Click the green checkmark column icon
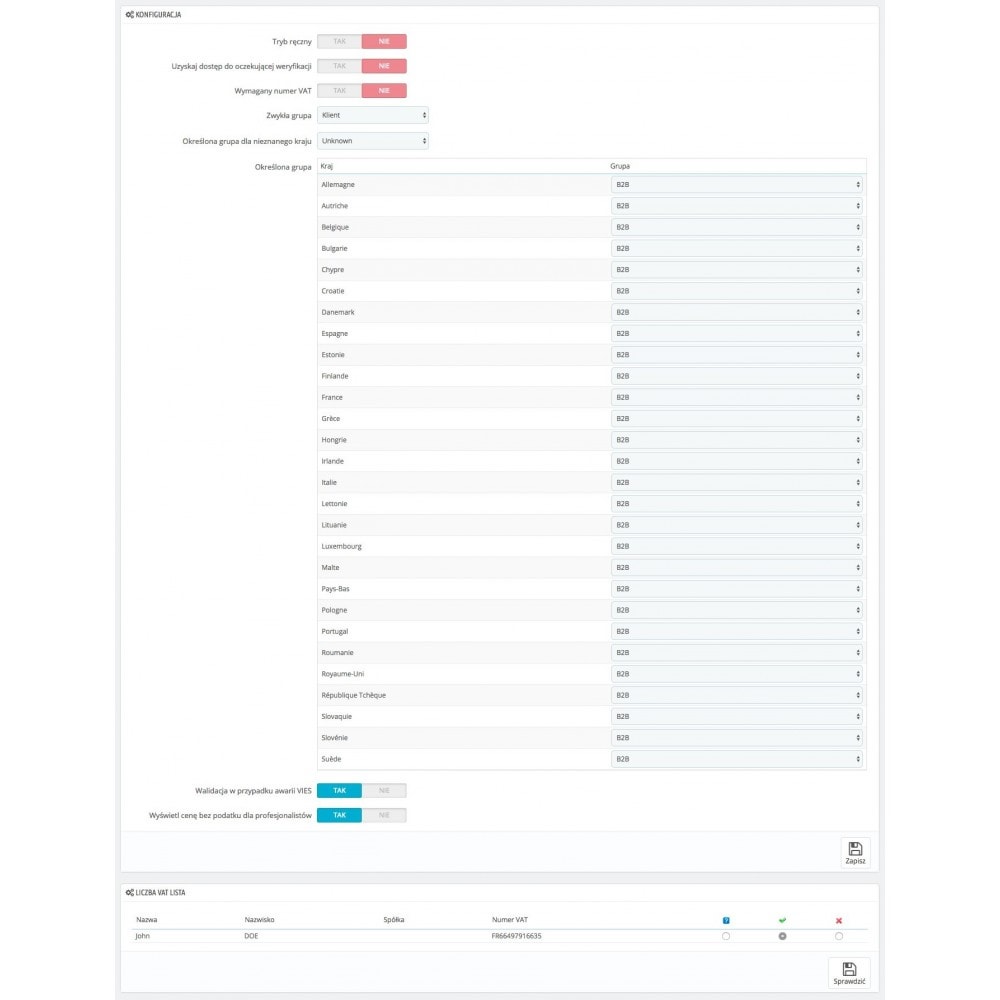The width and height of the screenshot is (1000, 1000). pyautogui.click(x=782, y=920)
